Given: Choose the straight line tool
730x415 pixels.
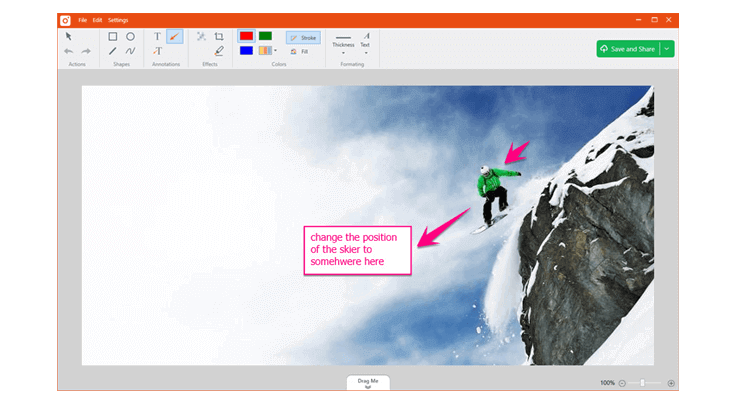Looking at the screenshot, I should tap(113, 51).
